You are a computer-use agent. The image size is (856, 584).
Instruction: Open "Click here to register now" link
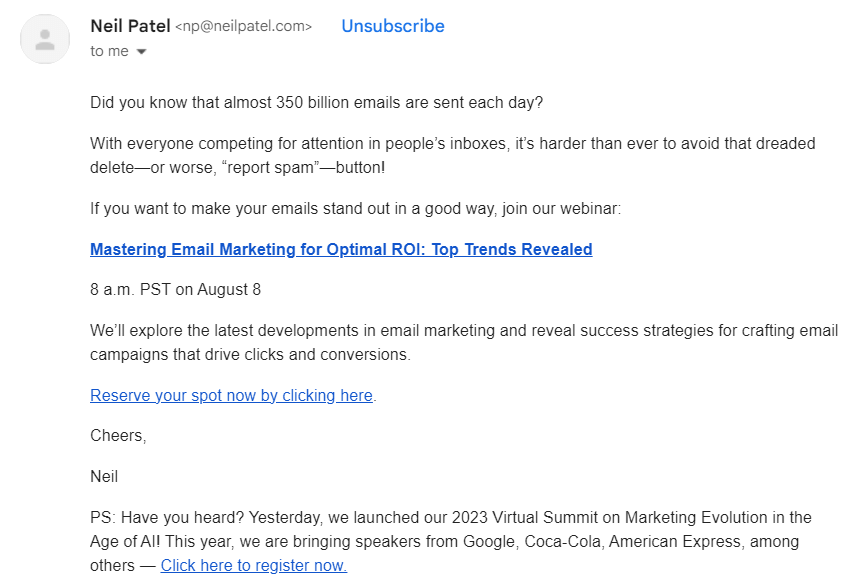254,565
